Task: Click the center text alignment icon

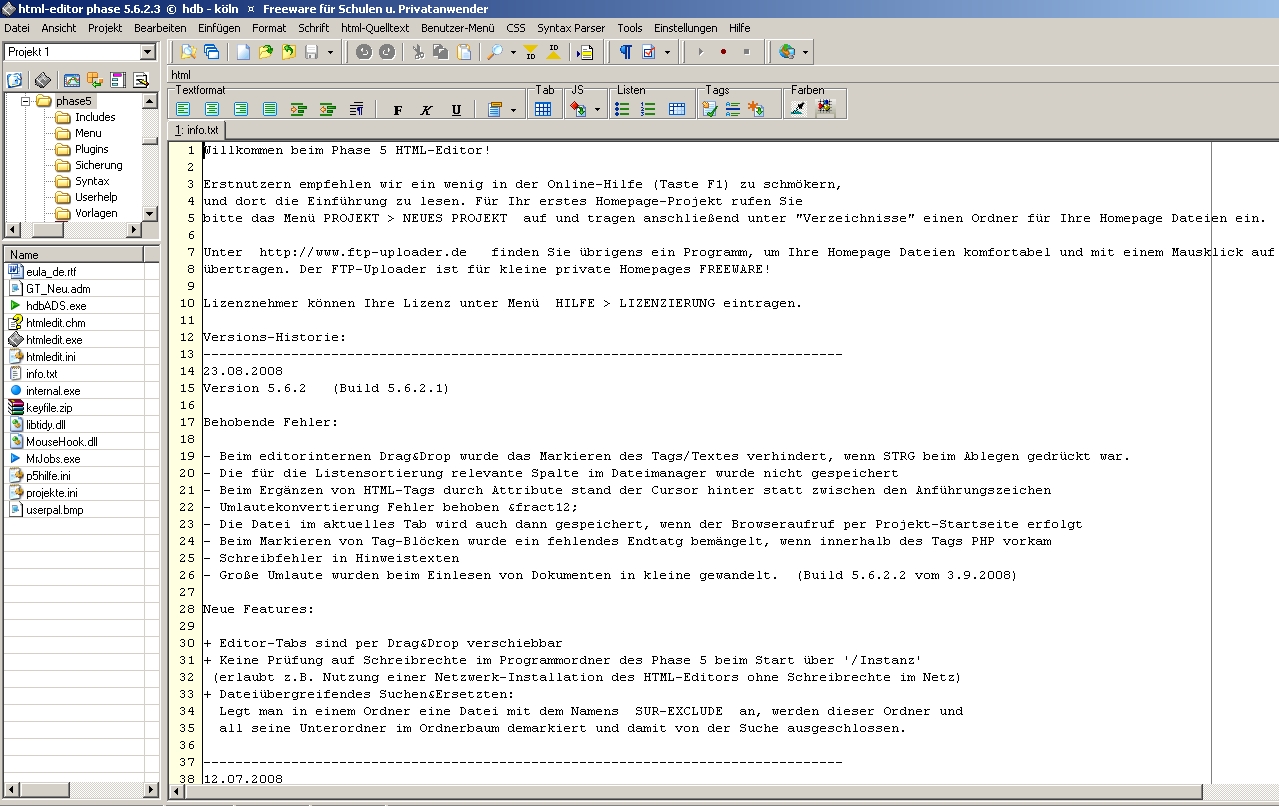Action: point(212,109)
